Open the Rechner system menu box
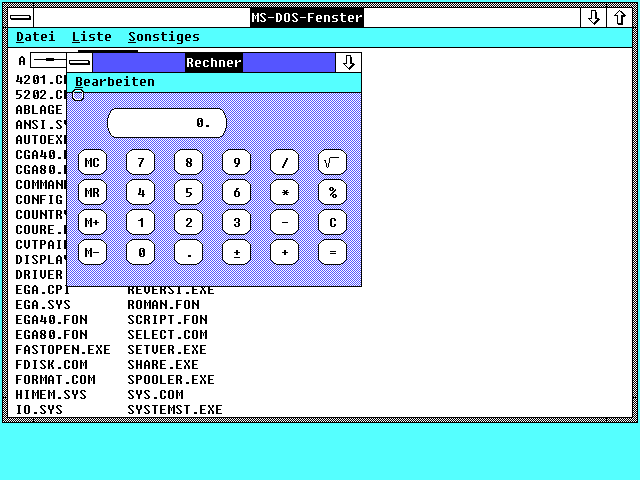This screenshot has width=640, height=480. [x=79, y=62]
